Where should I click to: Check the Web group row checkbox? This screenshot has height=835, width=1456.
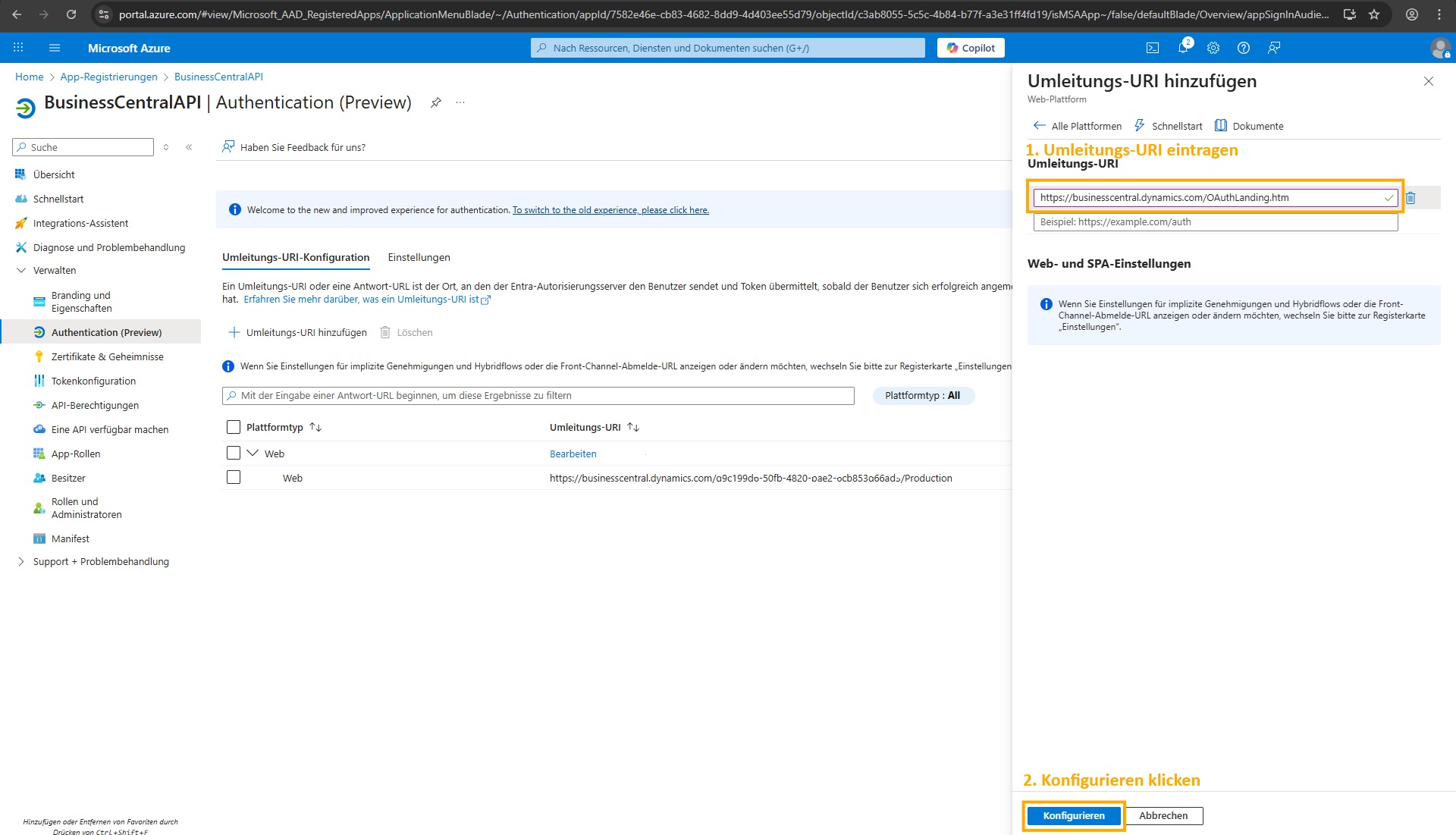[234, 453]
